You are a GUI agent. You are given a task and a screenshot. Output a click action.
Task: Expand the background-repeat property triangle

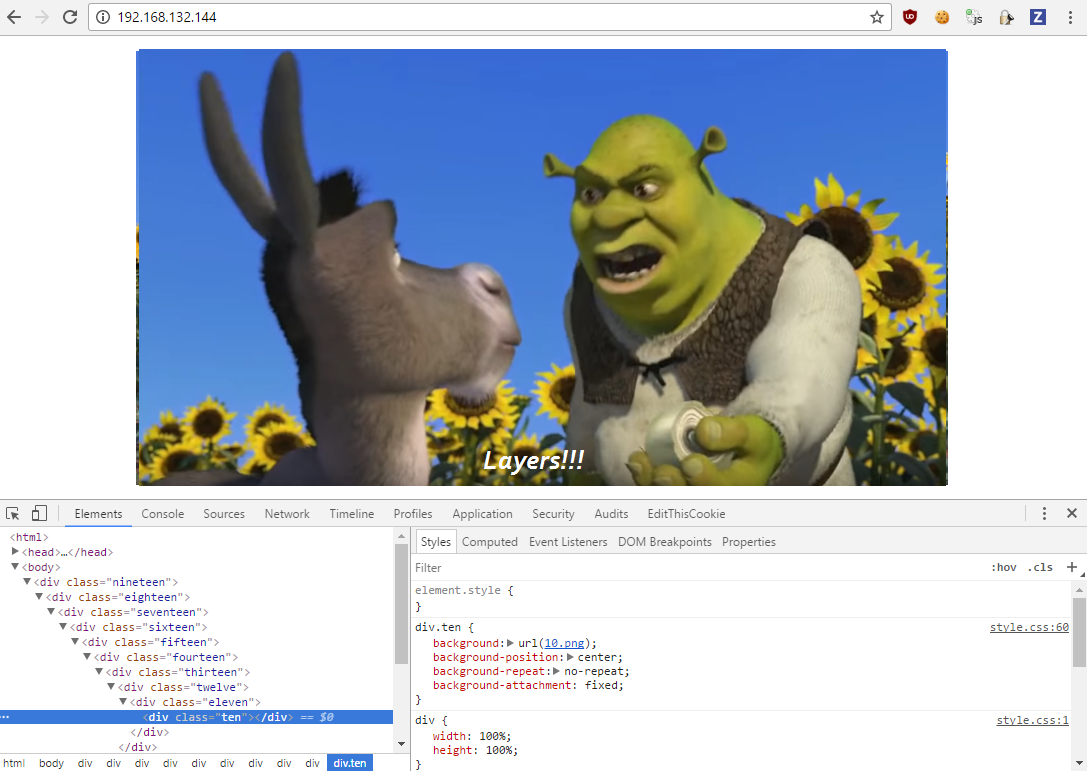point(556,670)
